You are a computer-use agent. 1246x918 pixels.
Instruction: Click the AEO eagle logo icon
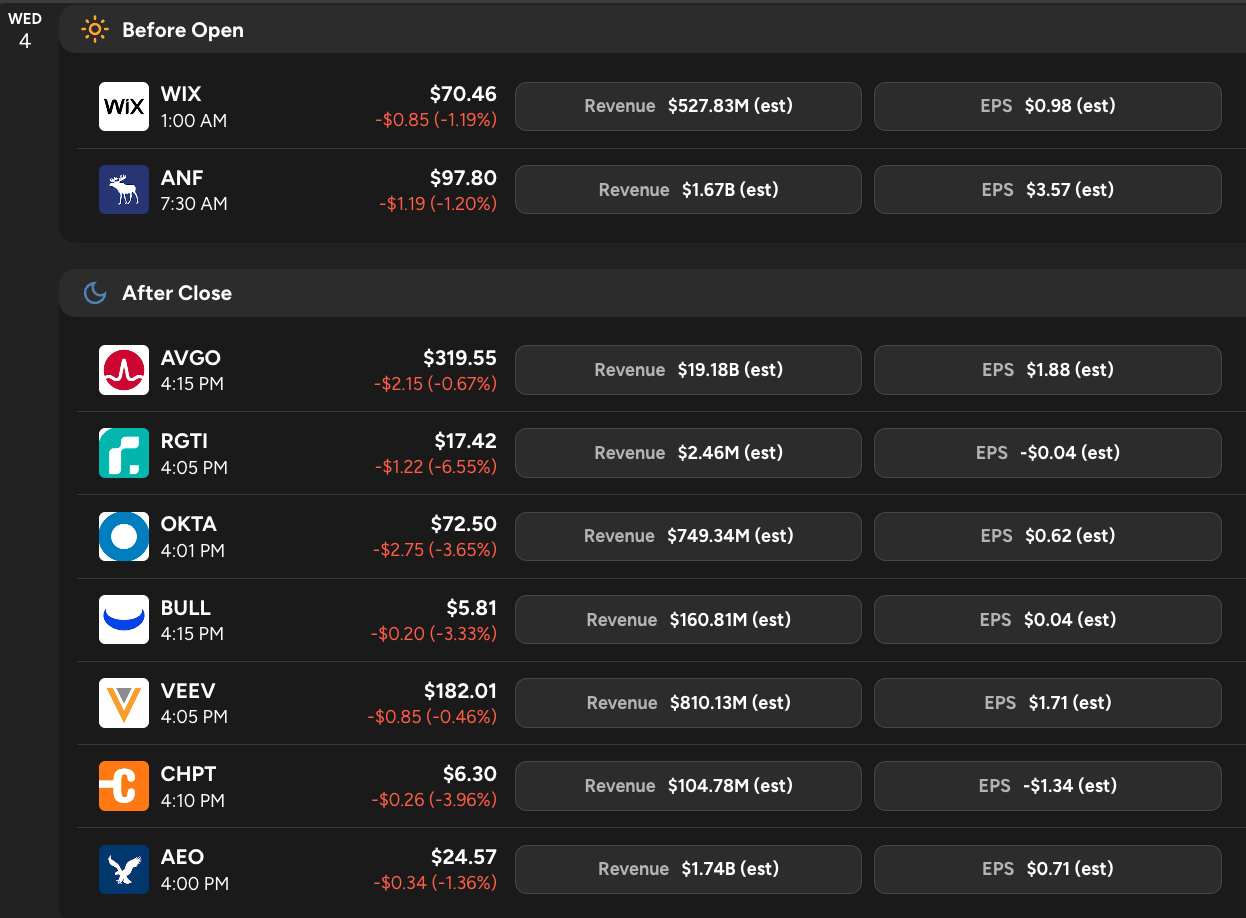click(x=124, y=869)
